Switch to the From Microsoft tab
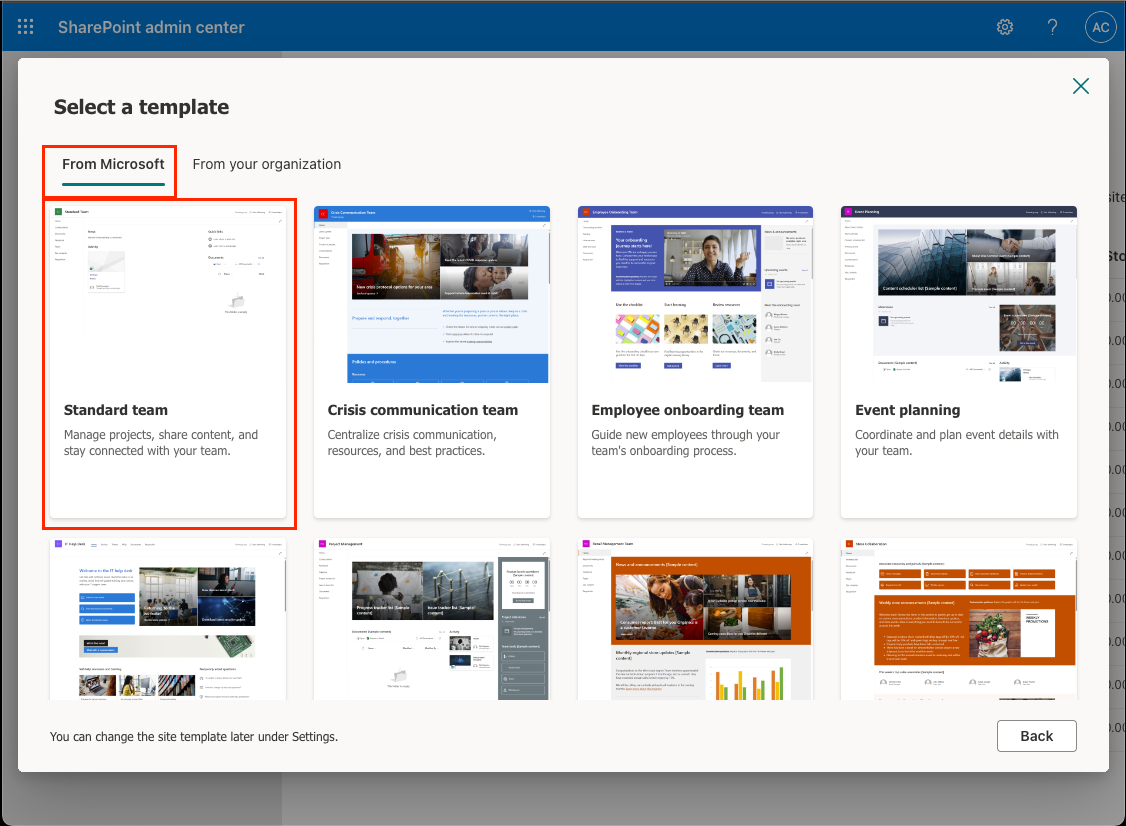1126x826 pixels. (x=113, y=164)
